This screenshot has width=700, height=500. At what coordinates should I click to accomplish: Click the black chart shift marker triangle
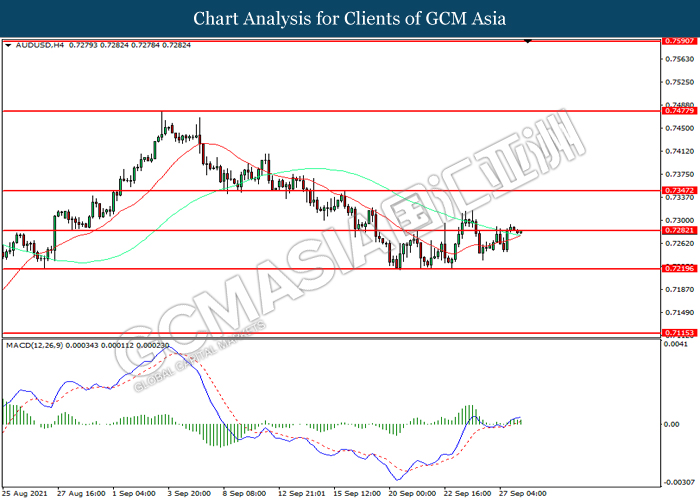click(x=528, y=41)
